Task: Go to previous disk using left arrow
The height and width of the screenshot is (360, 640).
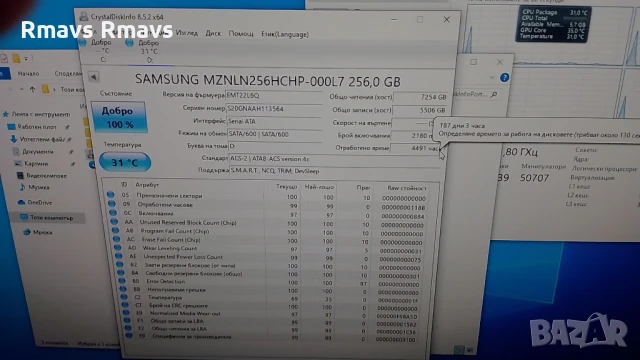Action: pyautogui.click(x=93, y=77)
